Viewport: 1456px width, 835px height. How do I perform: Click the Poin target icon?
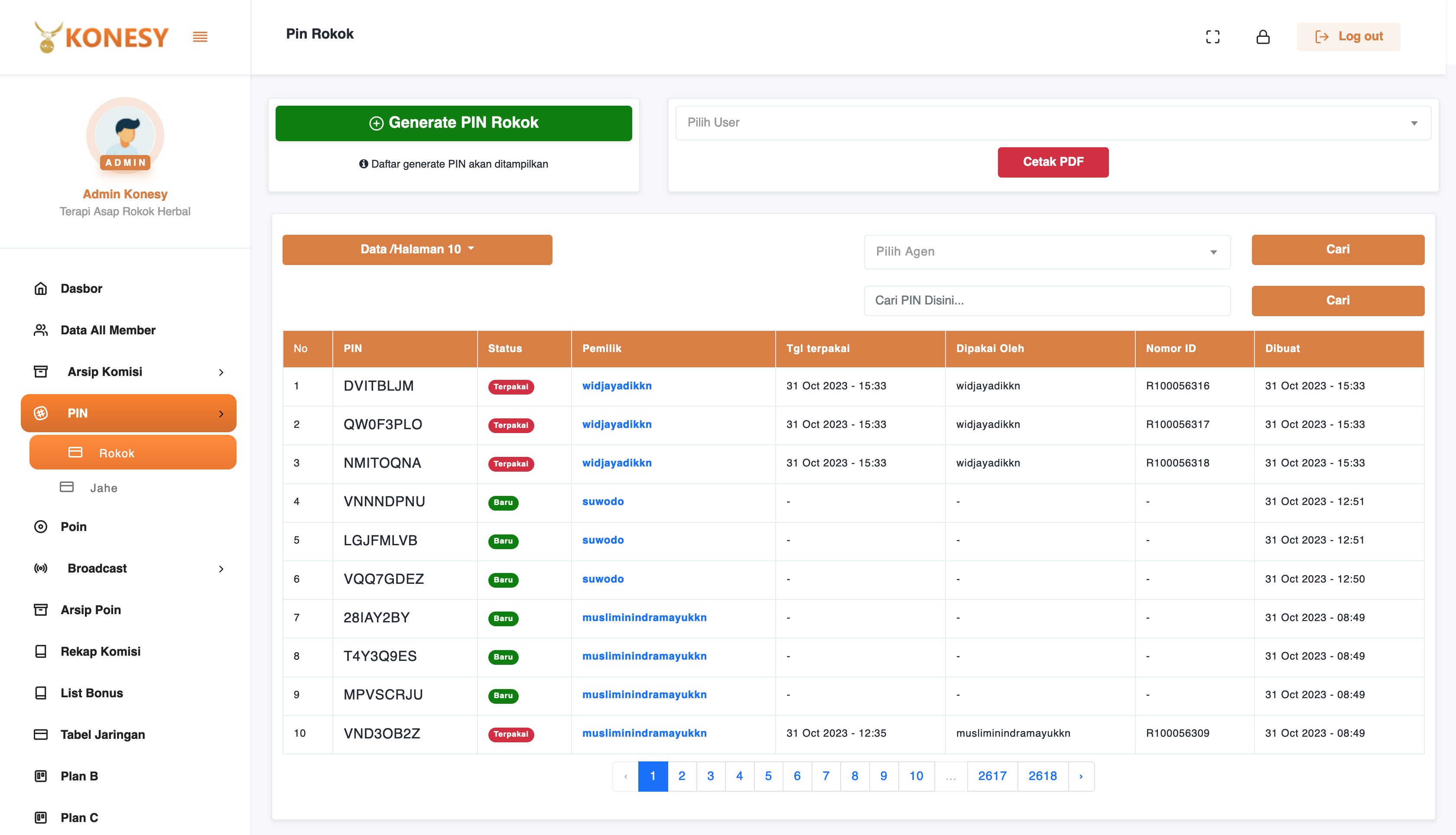click(41, 527)
